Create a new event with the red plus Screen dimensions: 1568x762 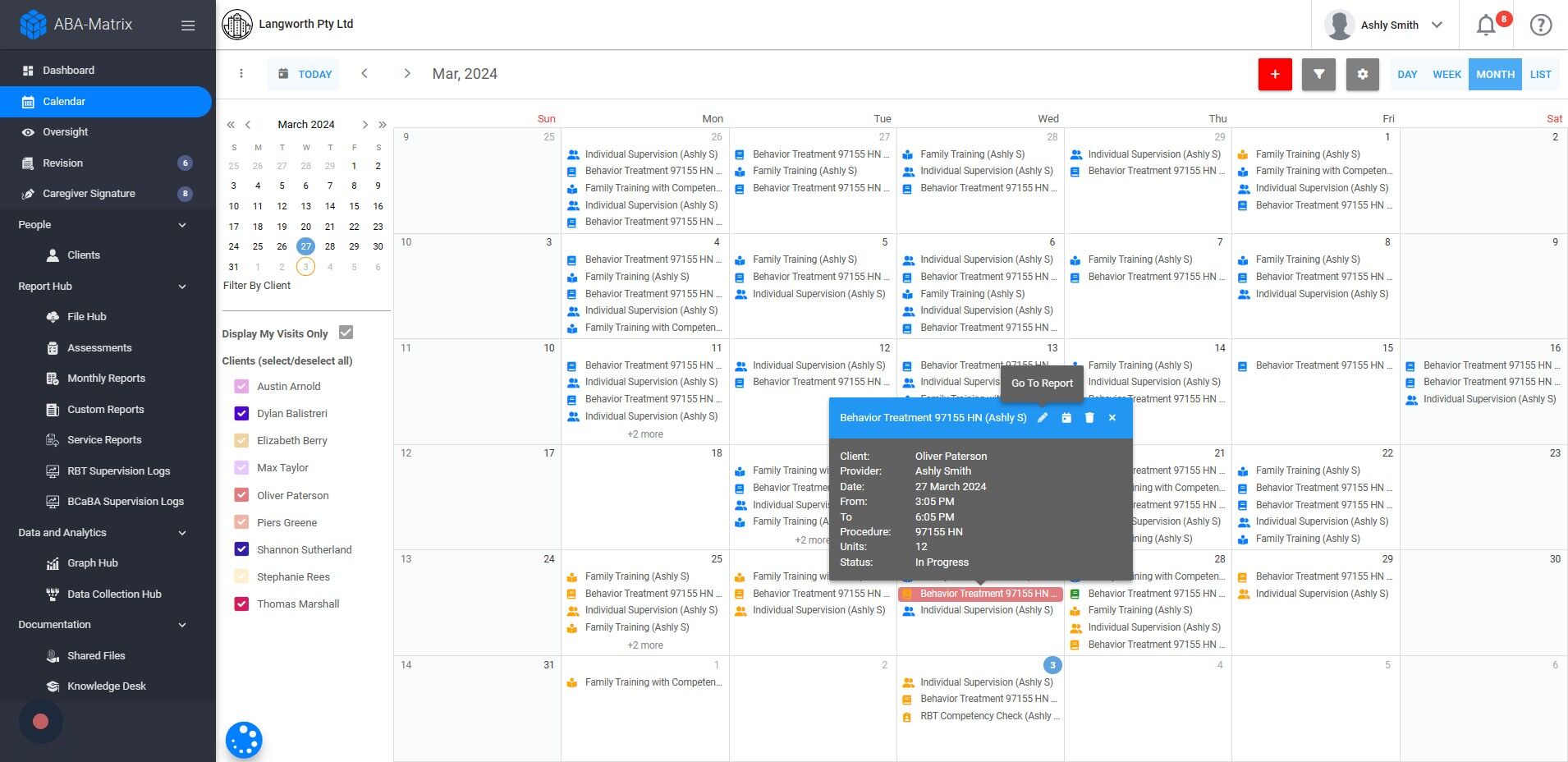tap(1275, 74)
